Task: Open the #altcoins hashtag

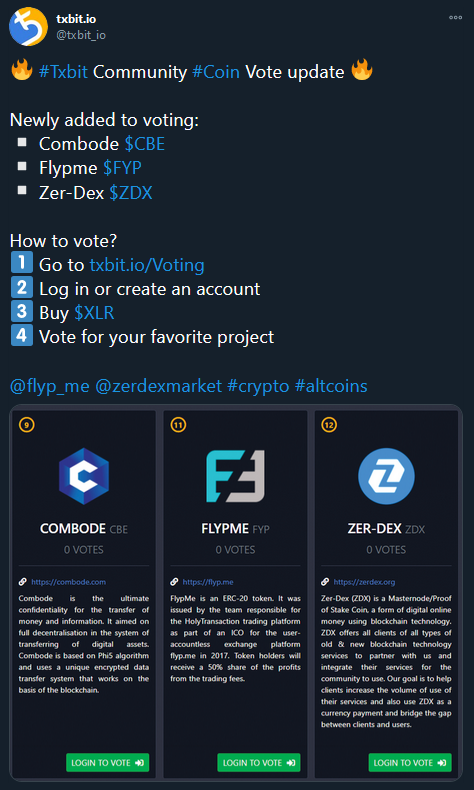Action: click(x=331, y=386)
